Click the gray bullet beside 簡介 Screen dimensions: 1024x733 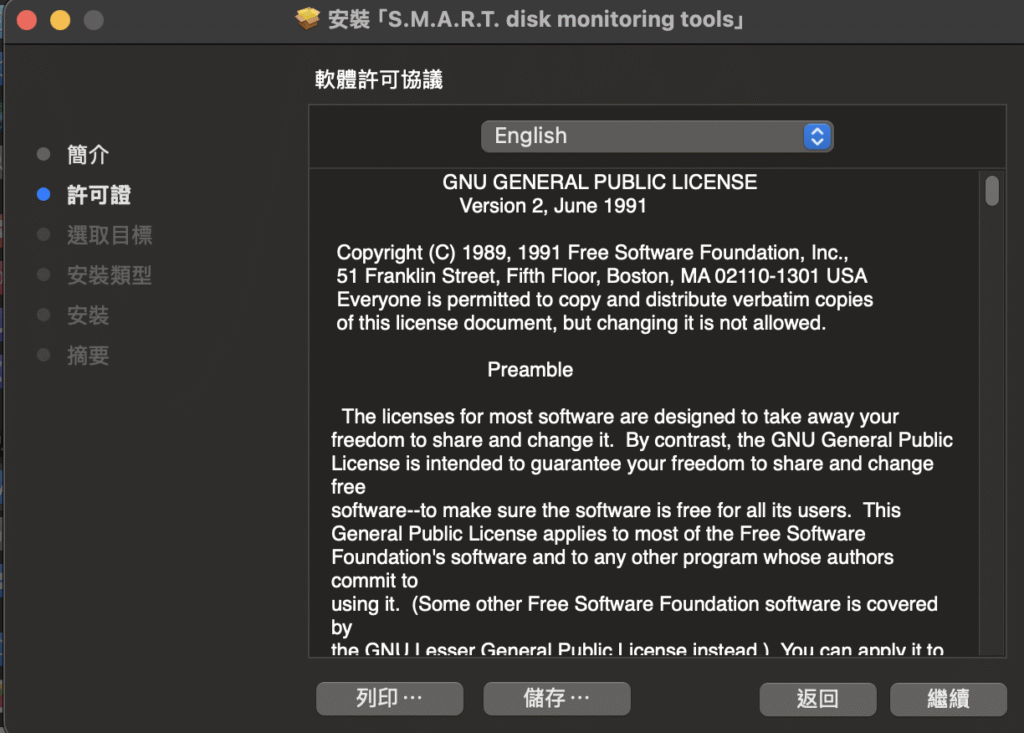tap(43, 155)
